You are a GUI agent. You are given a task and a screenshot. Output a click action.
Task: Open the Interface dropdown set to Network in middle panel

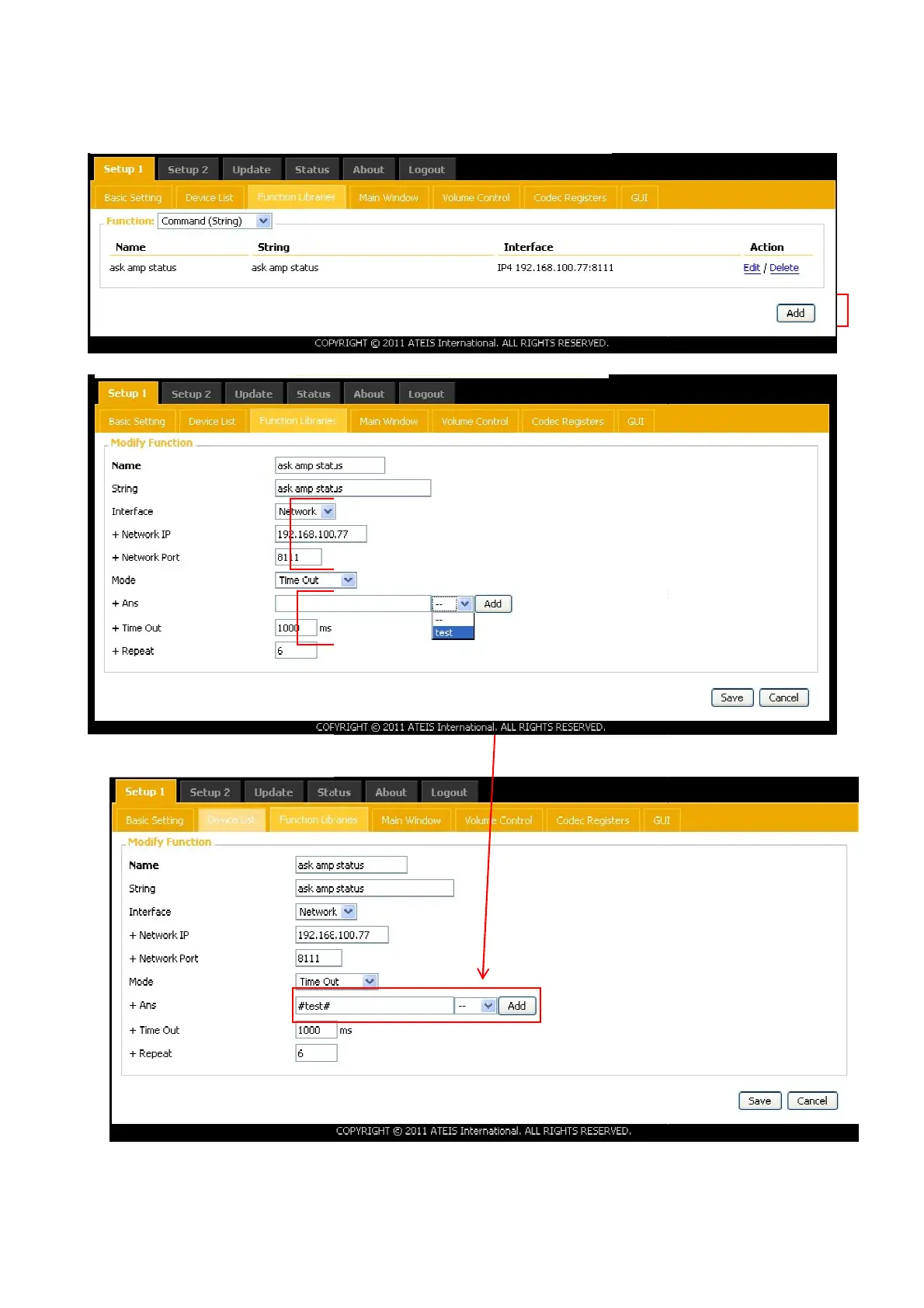click(305, 511)
